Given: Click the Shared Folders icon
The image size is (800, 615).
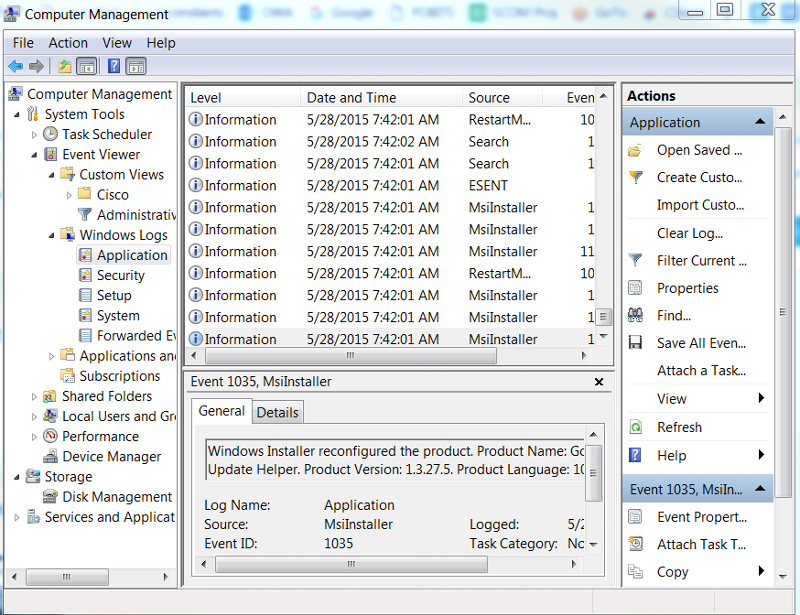Looking at the screenshot, I should click(x=50, y=396).
